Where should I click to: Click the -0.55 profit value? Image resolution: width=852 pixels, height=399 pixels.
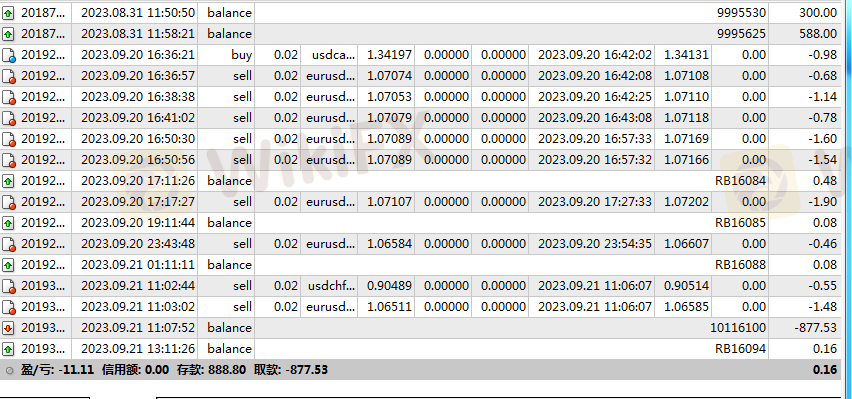822,285
